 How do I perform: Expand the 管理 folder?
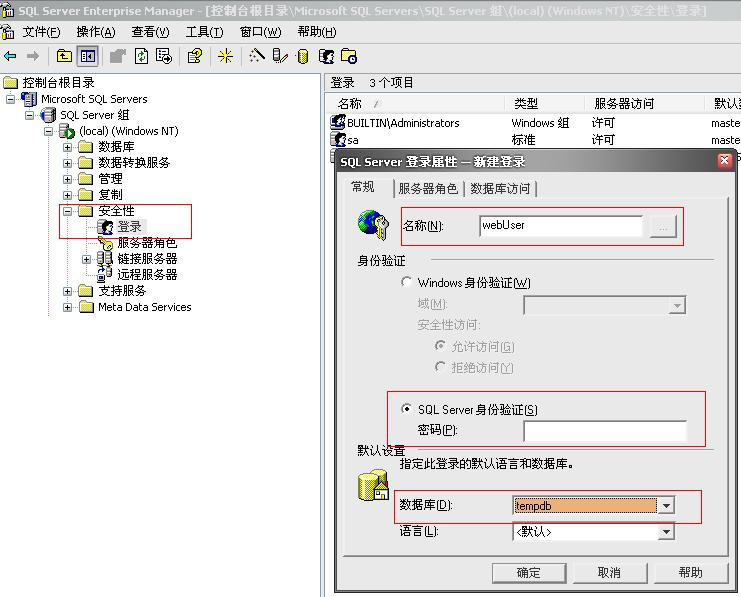click(68, 179)
